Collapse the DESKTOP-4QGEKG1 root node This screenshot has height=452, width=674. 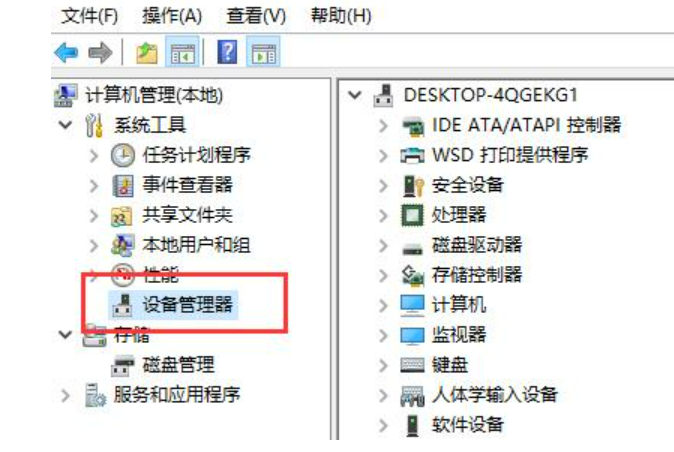[x=355, y=95]
